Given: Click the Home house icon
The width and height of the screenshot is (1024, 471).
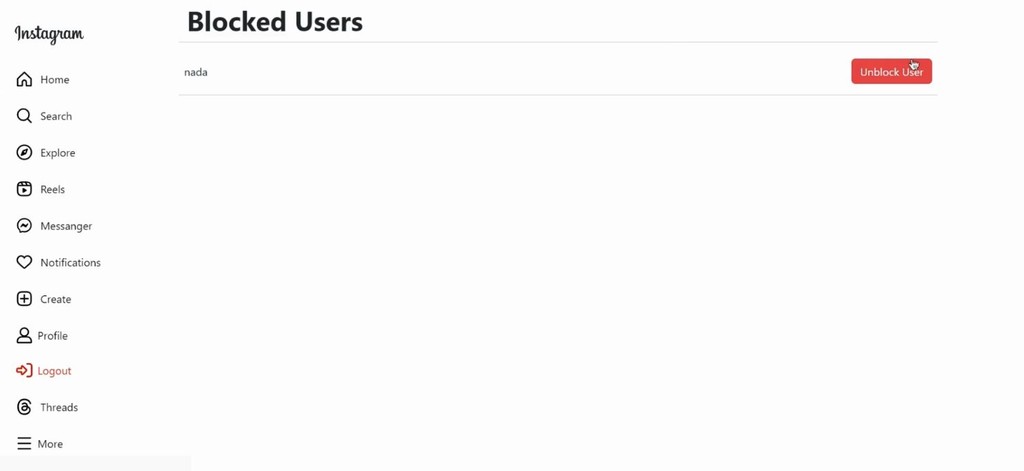Looking at the screenshot, I should [x=24, y=79].
